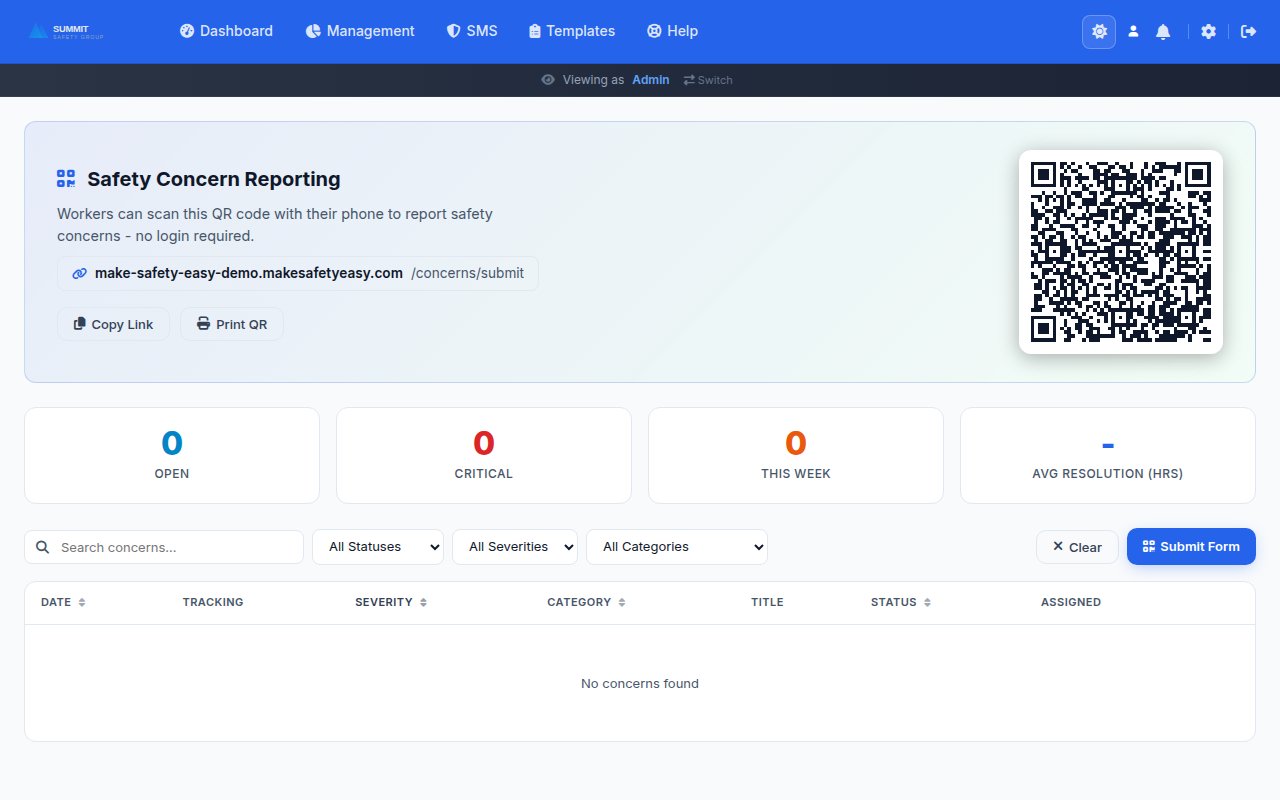The height and width of the screenshot is (800, 1280).
Task: Sort the table by Status column
Action: tap(901, 602)
